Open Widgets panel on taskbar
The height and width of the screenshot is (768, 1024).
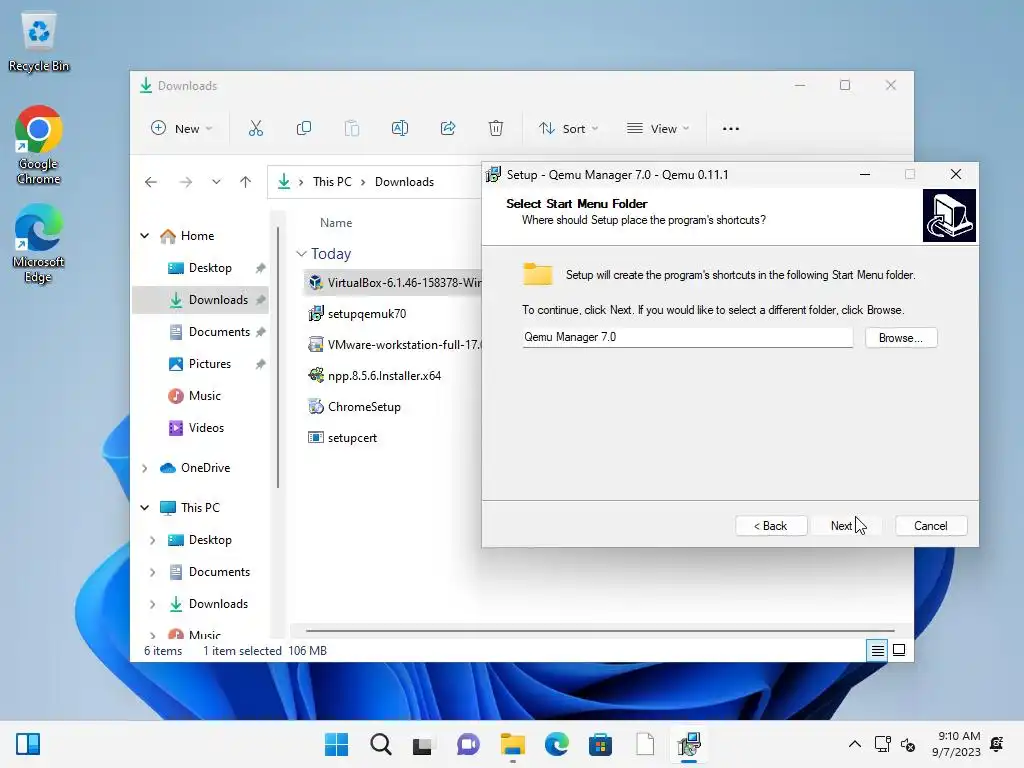pyautogui.click(x=28, y=744)
